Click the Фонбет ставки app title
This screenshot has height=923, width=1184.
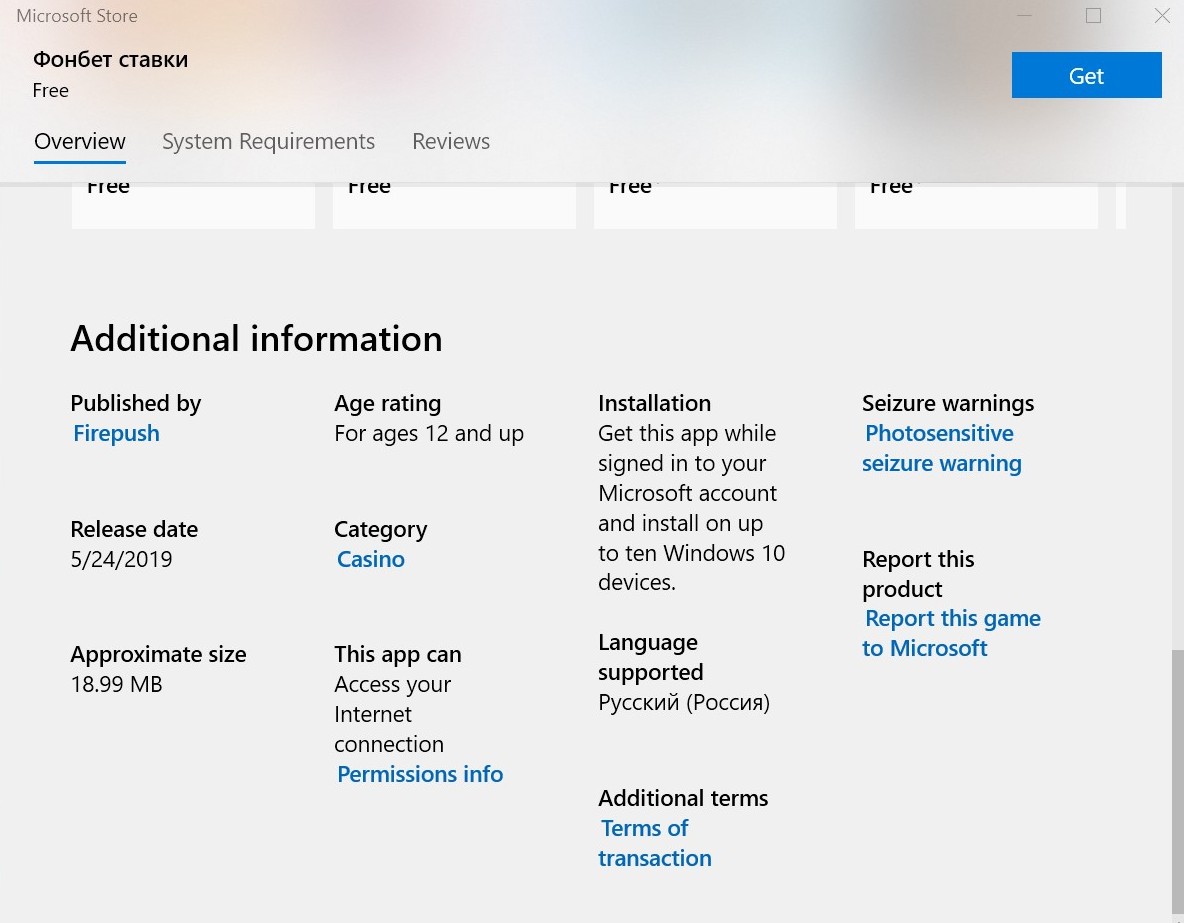tap(110, 60)
